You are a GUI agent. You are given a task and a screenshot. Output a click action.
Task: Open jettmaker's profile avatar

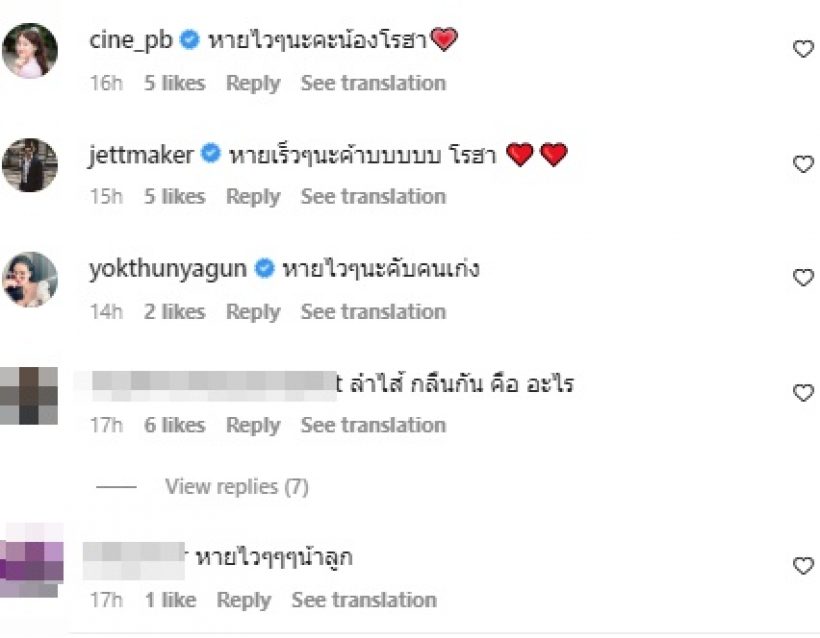[31, 165]
